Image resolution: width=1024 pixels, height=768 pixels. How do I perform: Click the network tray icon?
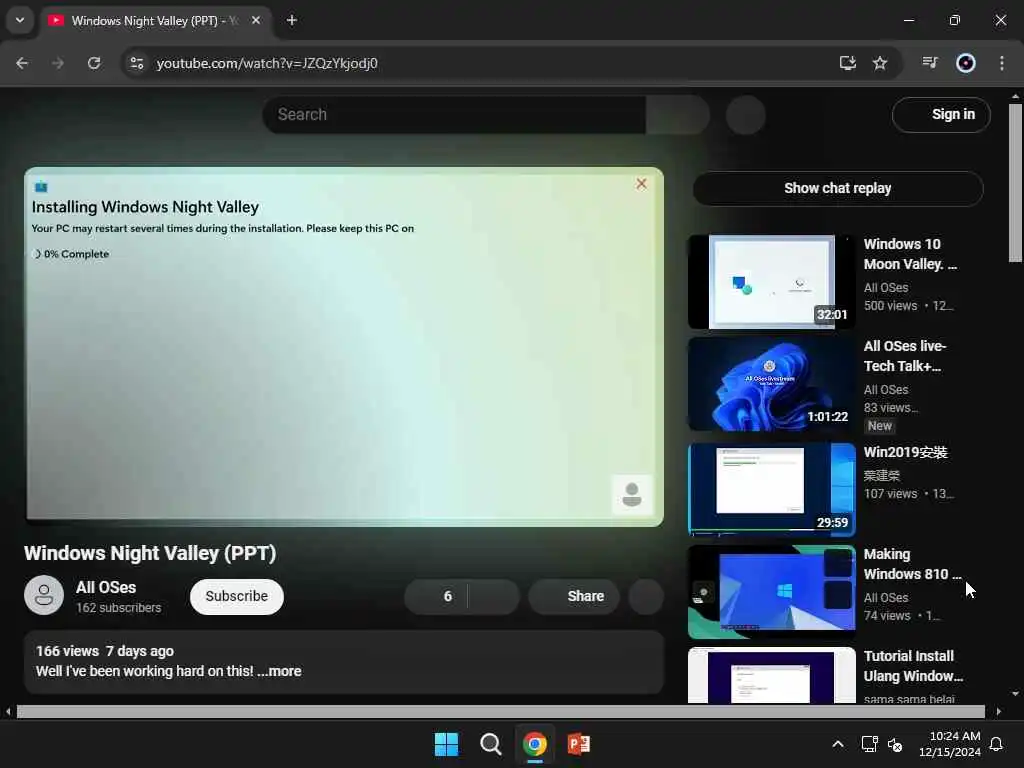[869, 744]
